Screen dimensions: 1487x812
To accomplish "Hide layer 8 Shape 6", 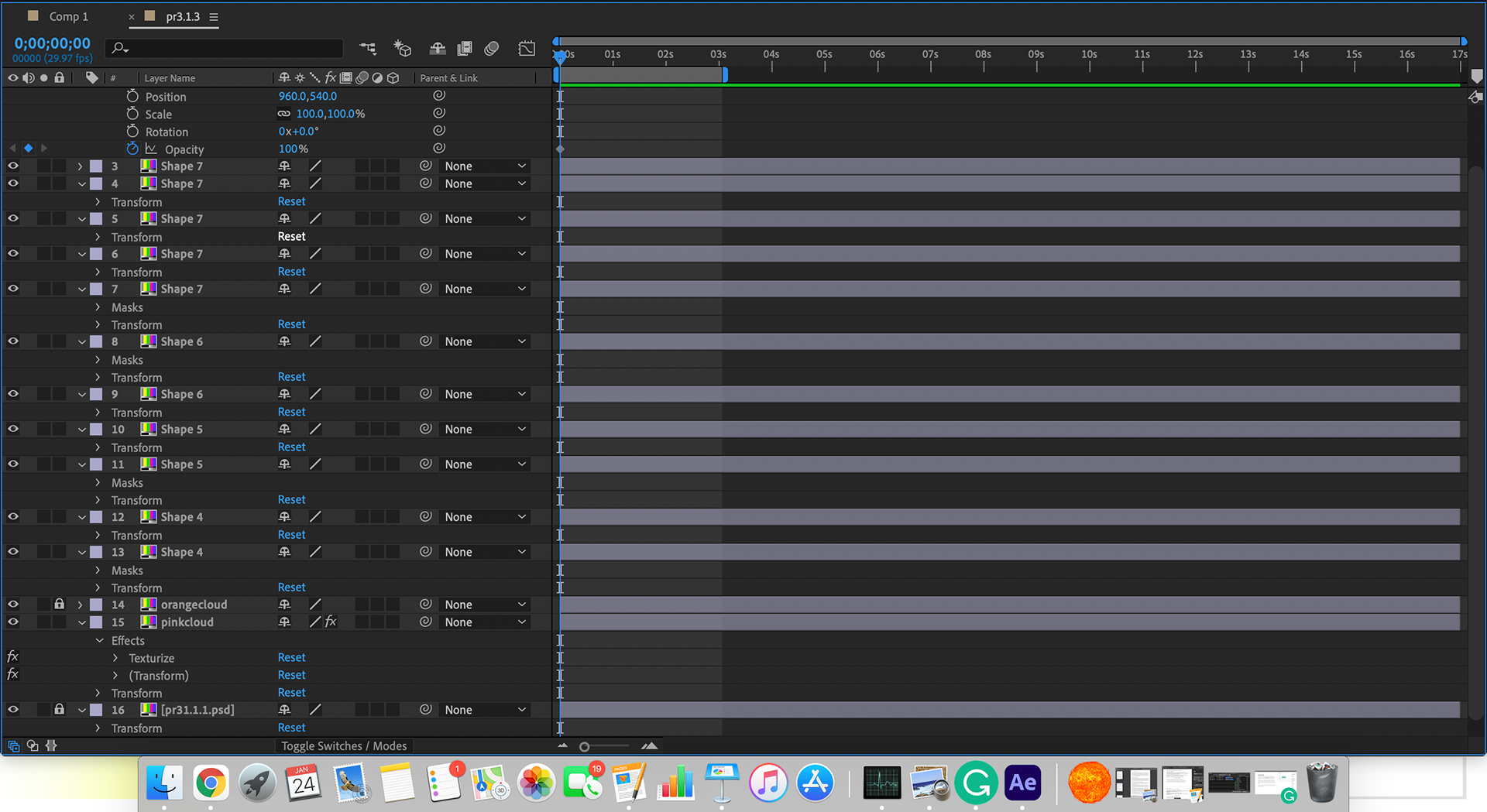I will coord(13,341).
